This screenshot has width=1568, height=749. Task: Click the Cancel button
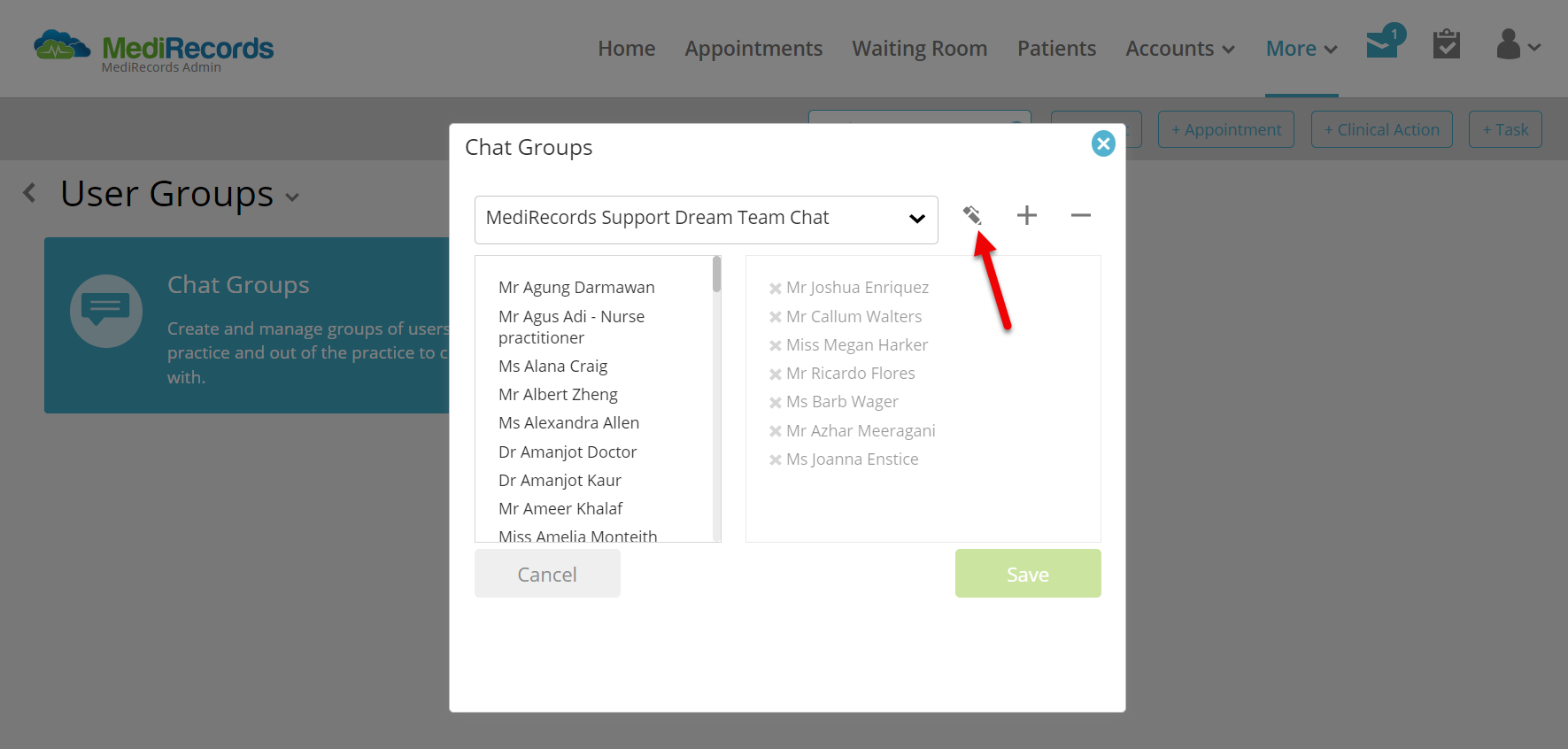pyautogui.click(x=547, y=574)
